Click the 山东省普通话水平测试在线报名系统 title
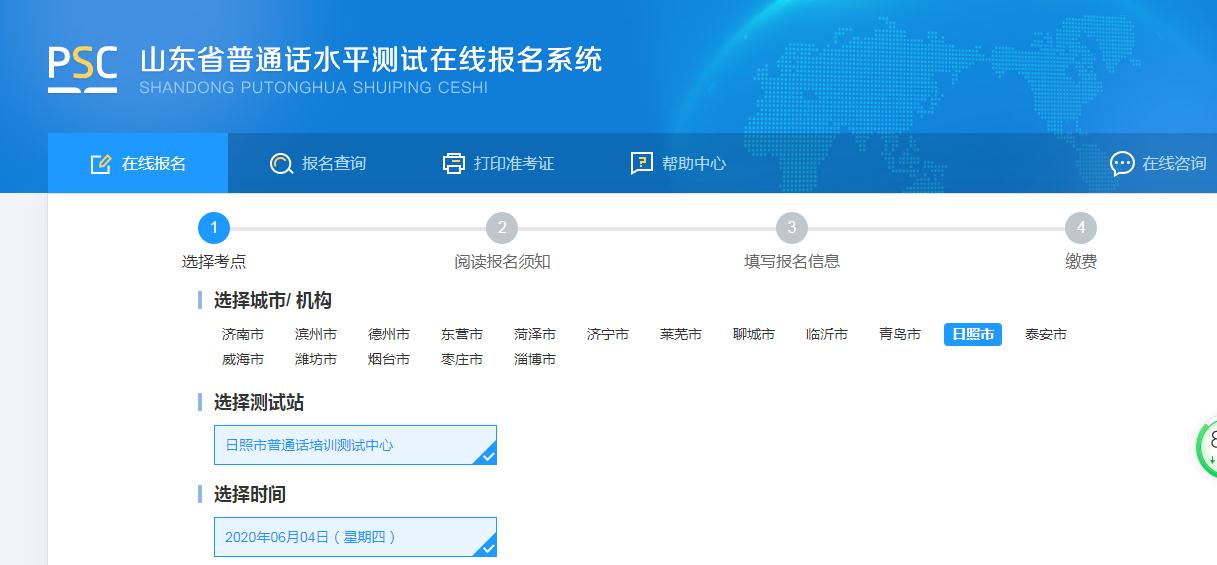The height and width of the screenshot is (565, 1217). (x=371, y=59)
